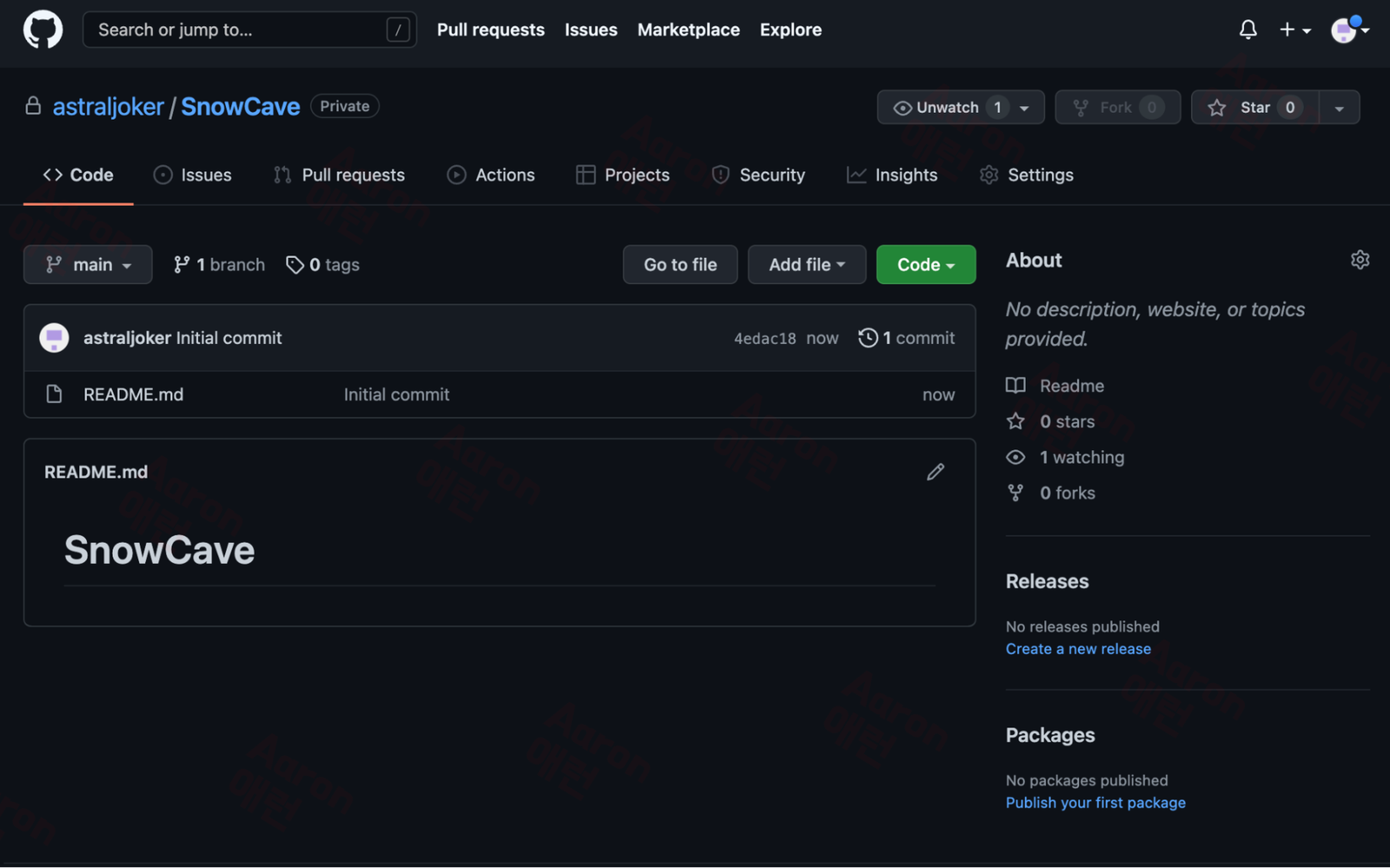Click the Go to file button

click(680, 264)
